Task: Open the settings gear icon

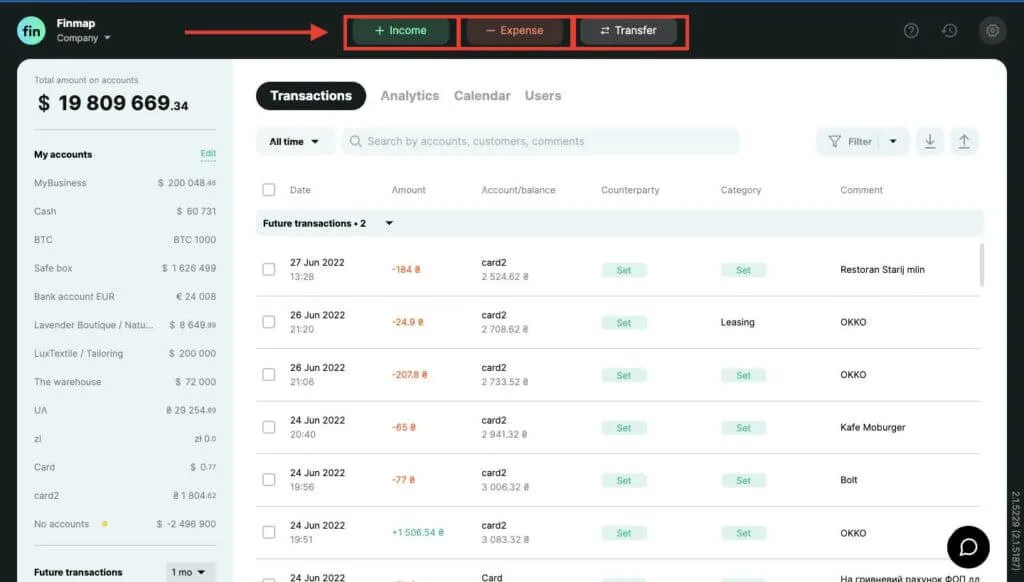Action: 992,30
